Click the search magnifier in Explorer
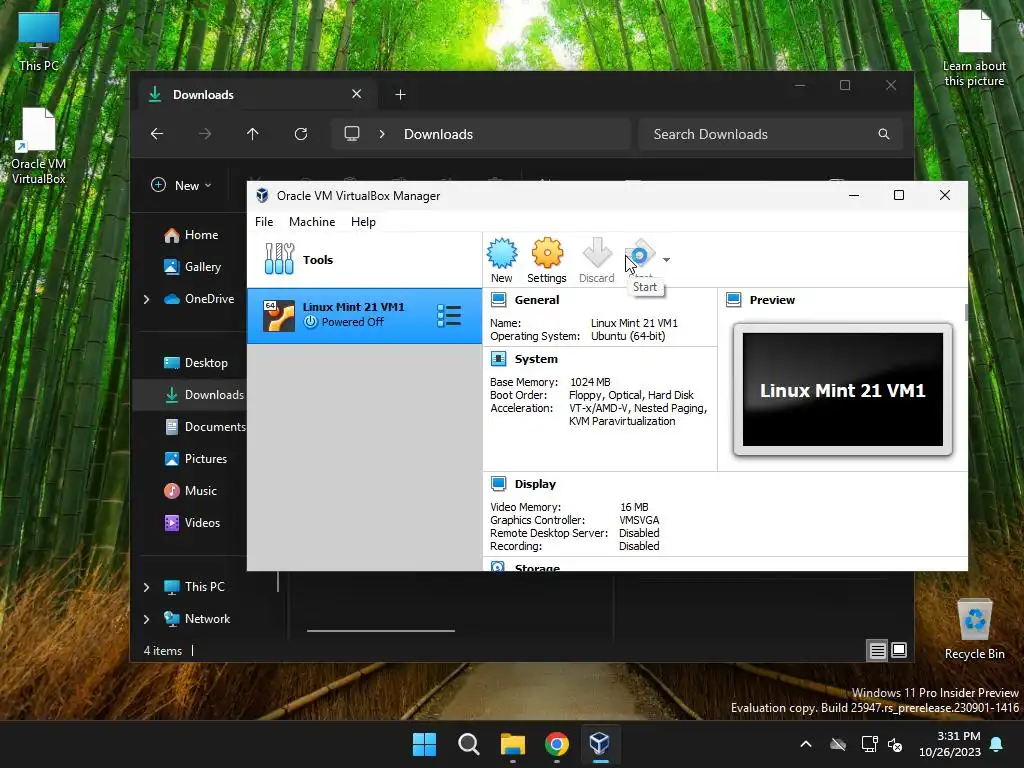The height and width of the screenshot is (768, 1024). [x=884, y=134]
